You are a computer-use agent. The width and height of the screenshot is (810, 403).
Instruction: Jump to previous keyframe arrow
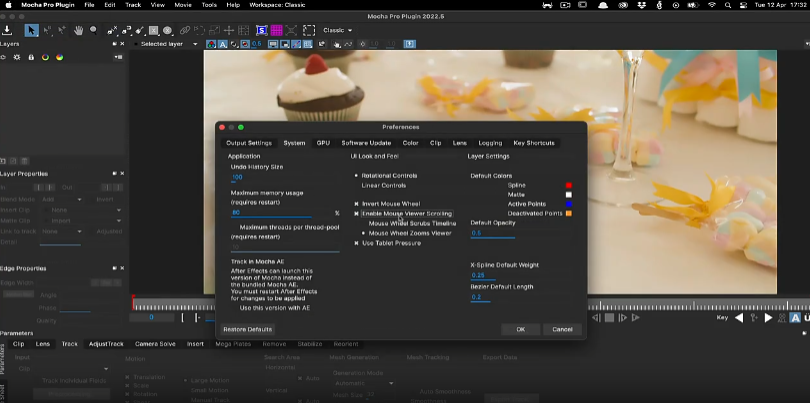[x=739, y=318]
